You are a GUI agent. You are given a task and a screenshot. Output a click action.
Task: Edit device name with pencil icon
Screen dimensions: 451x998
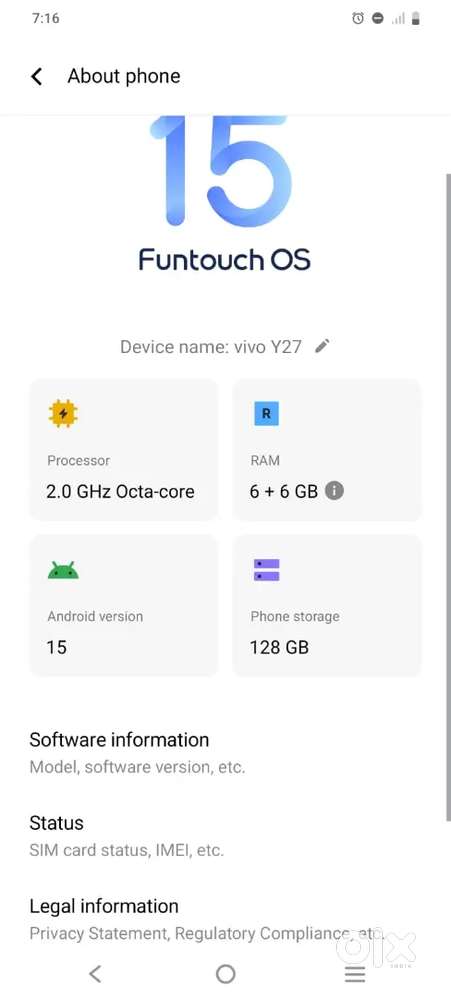click(323, 346)
